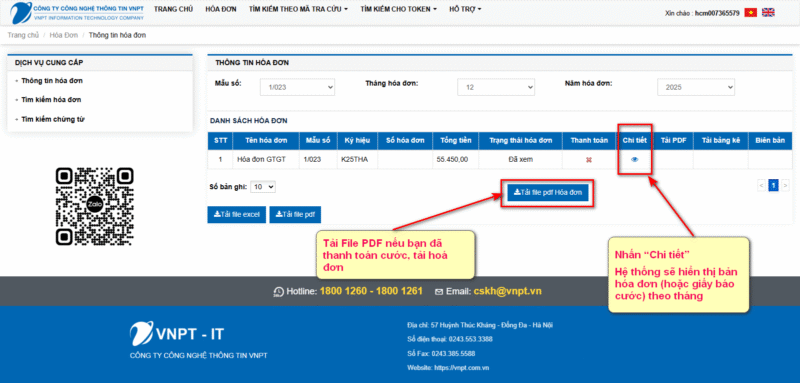Click the Zalo QR code image
The width and height of the screenshot is (800, 383).
click(x=95, y=206)
